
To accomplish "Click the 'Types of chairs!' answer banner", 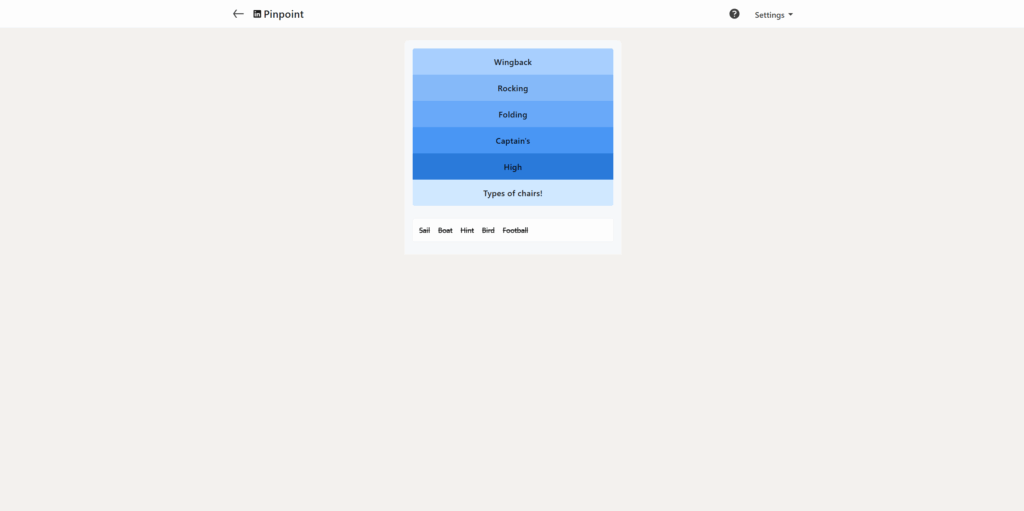I will pos(512,193).
